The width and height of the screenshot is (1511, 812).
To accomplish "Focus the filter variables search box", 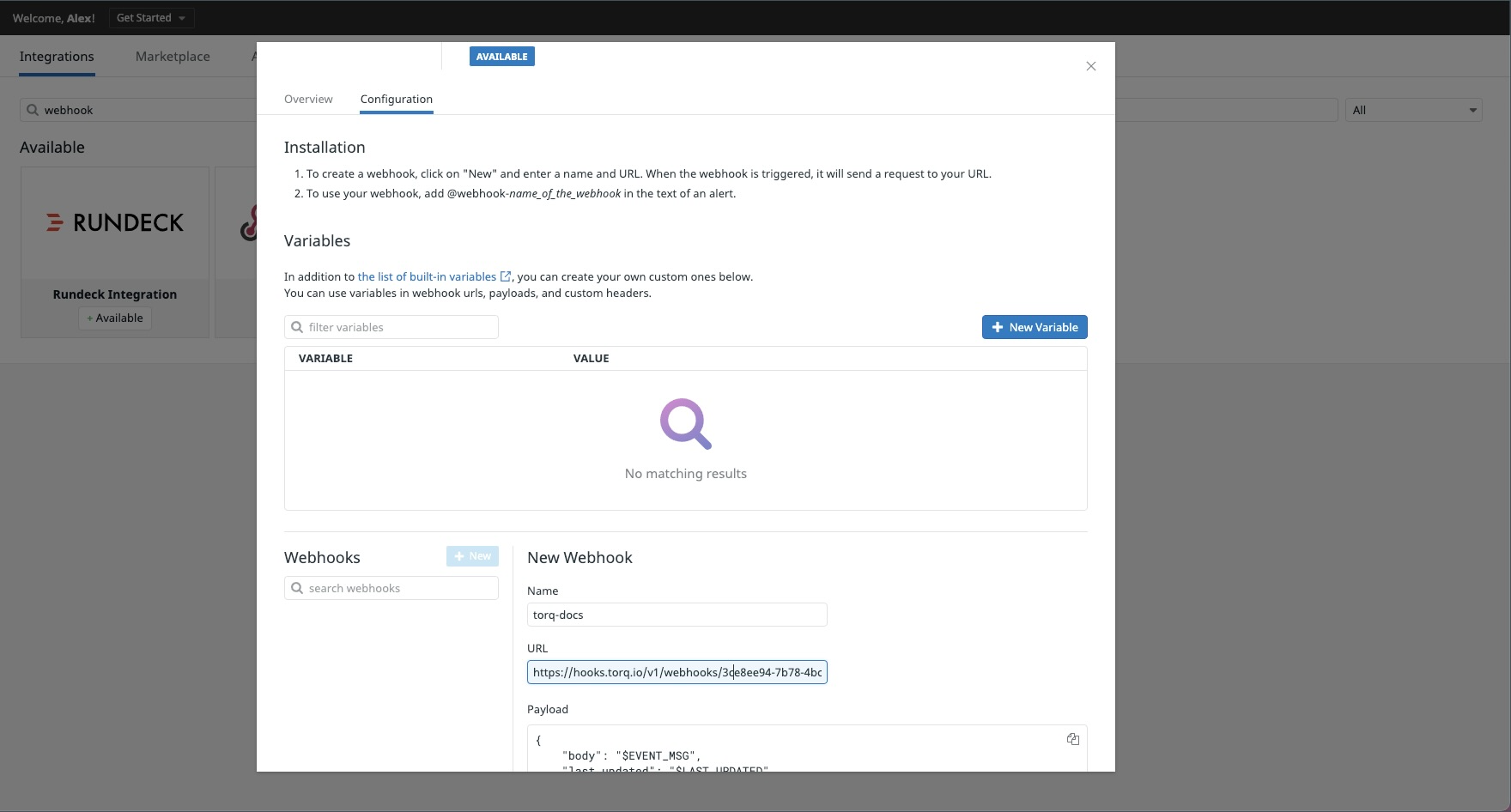I will point(391,327).
